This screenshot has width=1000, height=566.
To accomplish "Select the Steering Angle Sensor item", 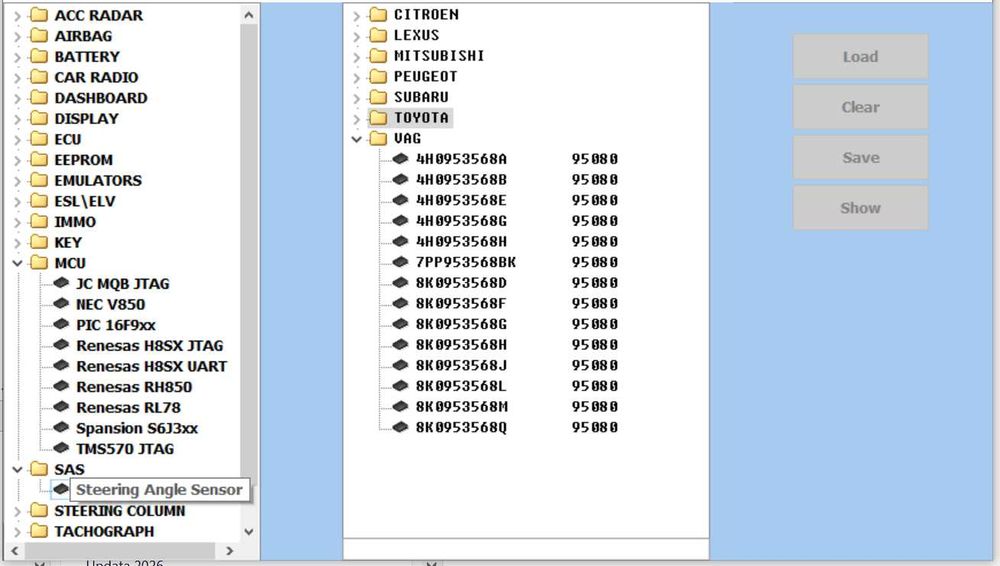I will (x=159, y=489).
